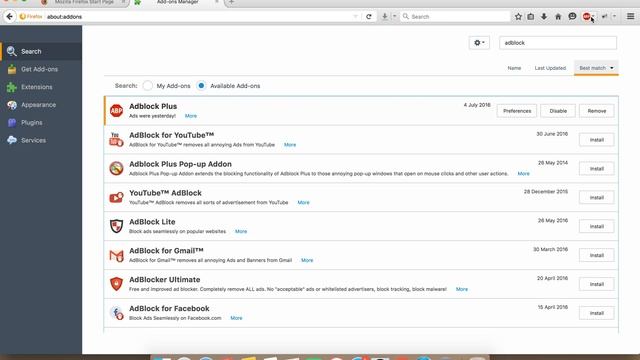Install AdBlock for Facebook
The height and width of the screenshot is (360, 640).
point(597,313)
